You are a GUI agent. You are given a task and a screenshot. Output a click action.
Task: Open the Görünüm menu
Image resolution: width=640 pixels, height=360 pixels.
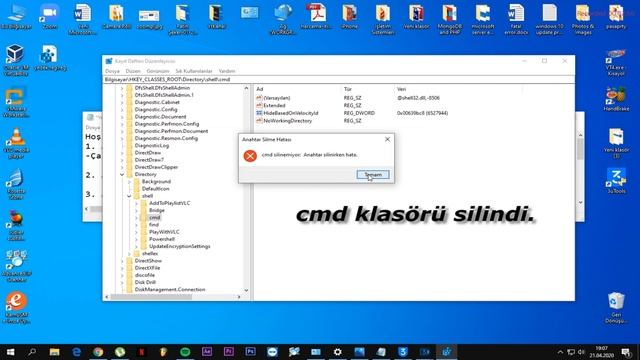coord(158,71)
